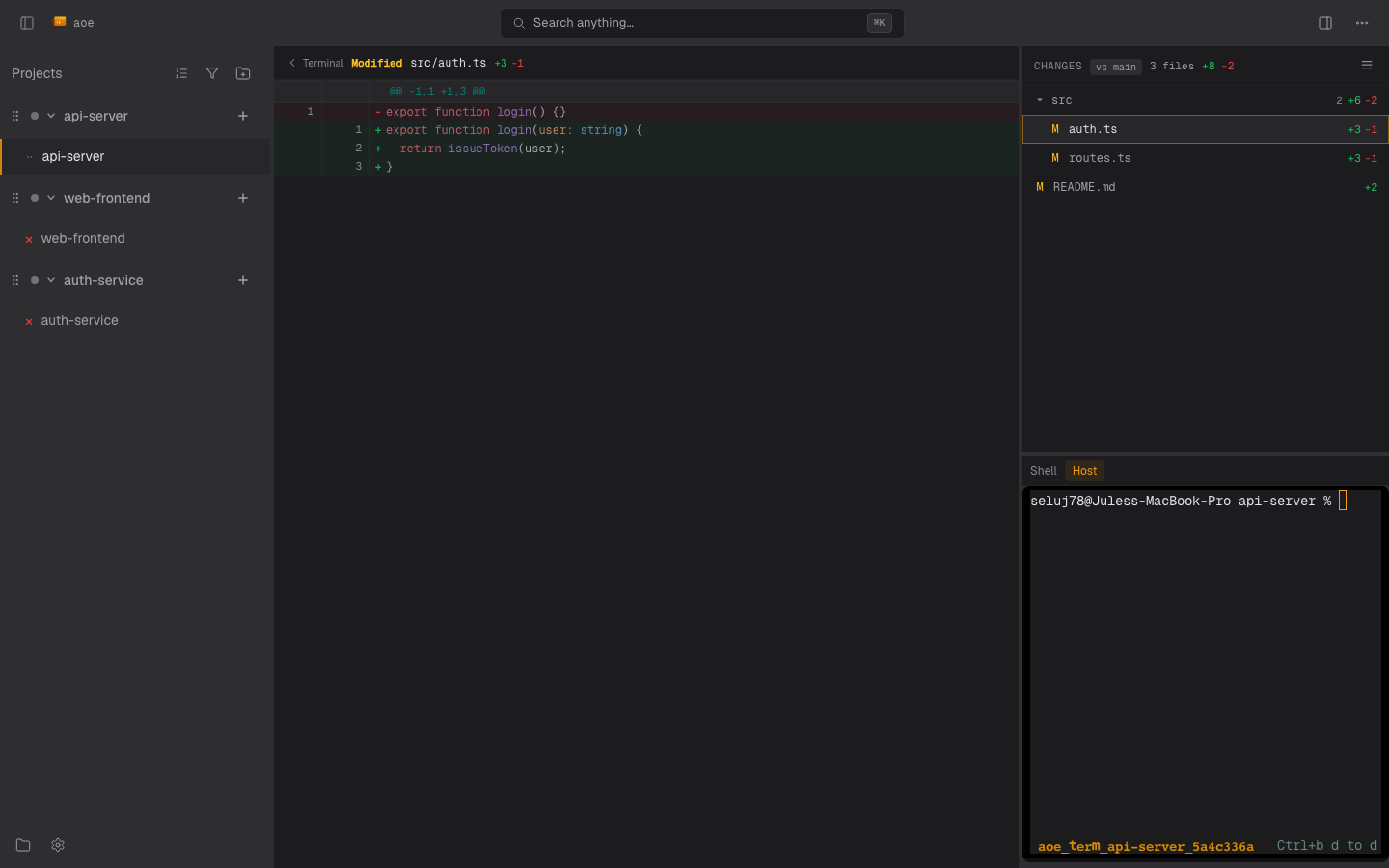1389x868 pixels.
Task: Click the sort list icon in Projects
Action: pyautogui.click(x=181, y=73)
